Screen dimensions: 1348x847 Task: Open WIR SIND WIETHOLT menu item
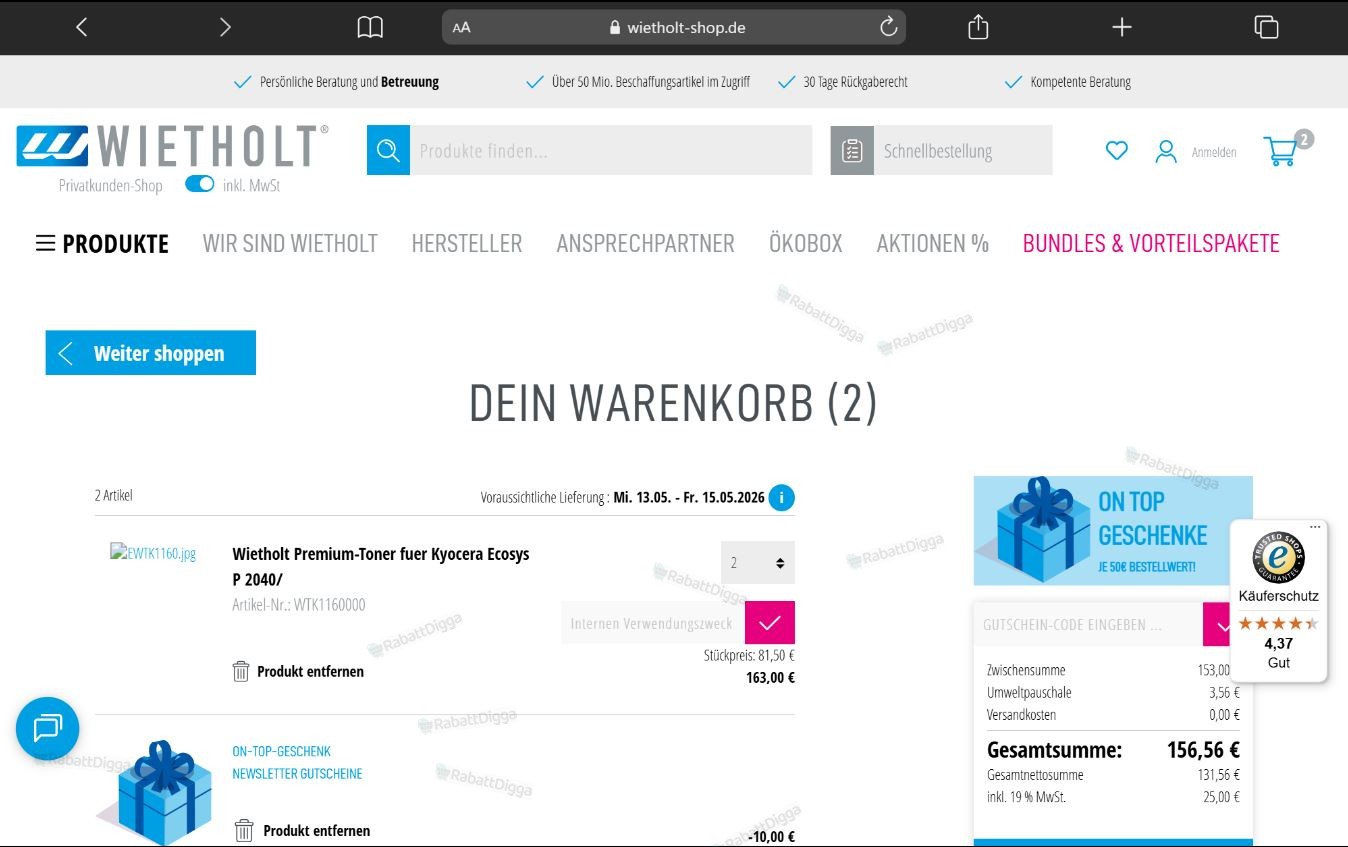[x=290, y=243]
